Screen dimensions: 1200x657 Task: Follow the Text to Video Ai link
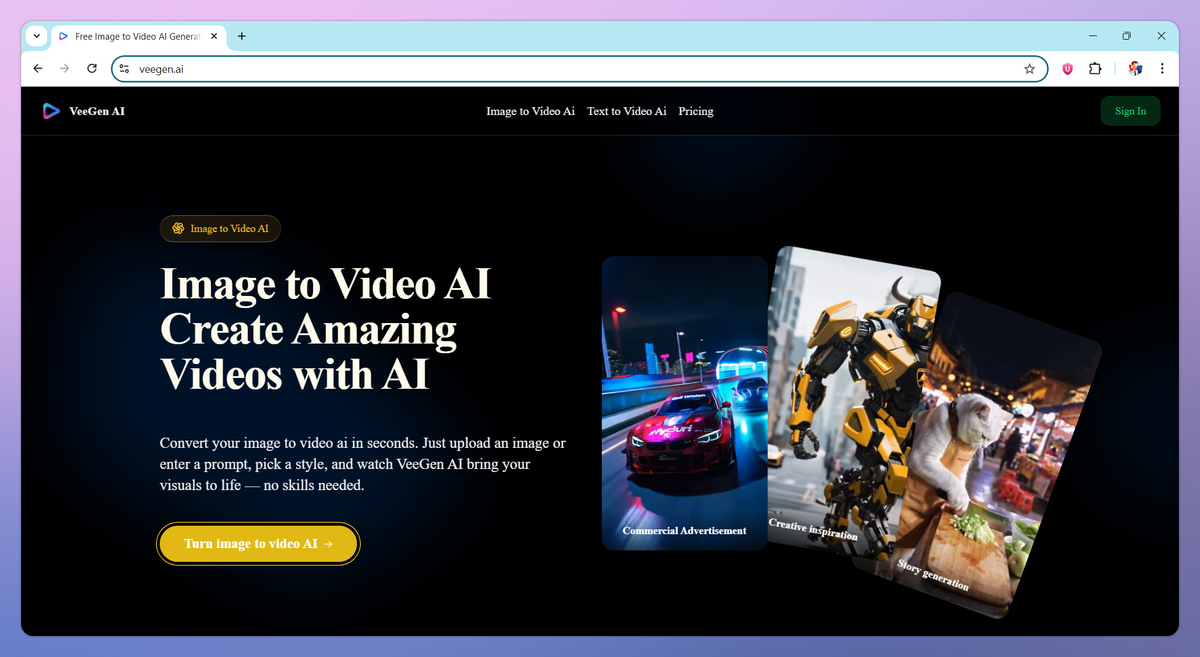tap(627, 111)
